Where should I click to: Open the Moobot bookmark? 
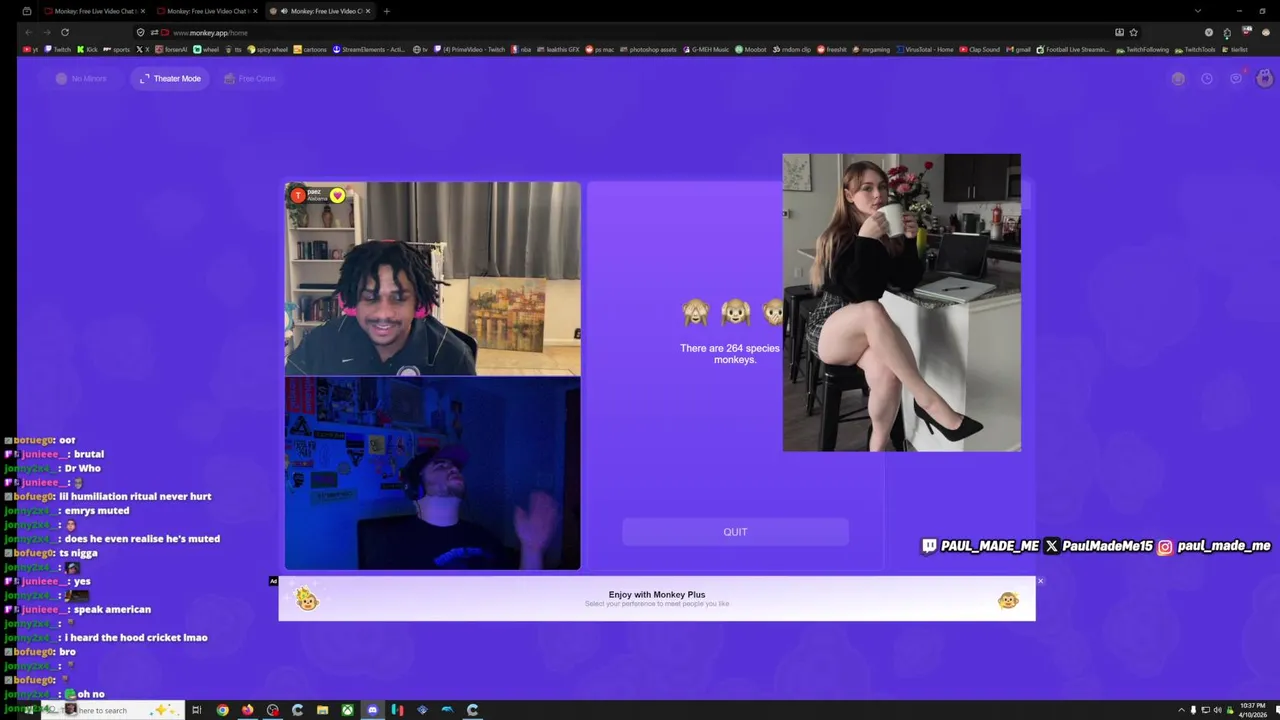click(x=751, y=49)
